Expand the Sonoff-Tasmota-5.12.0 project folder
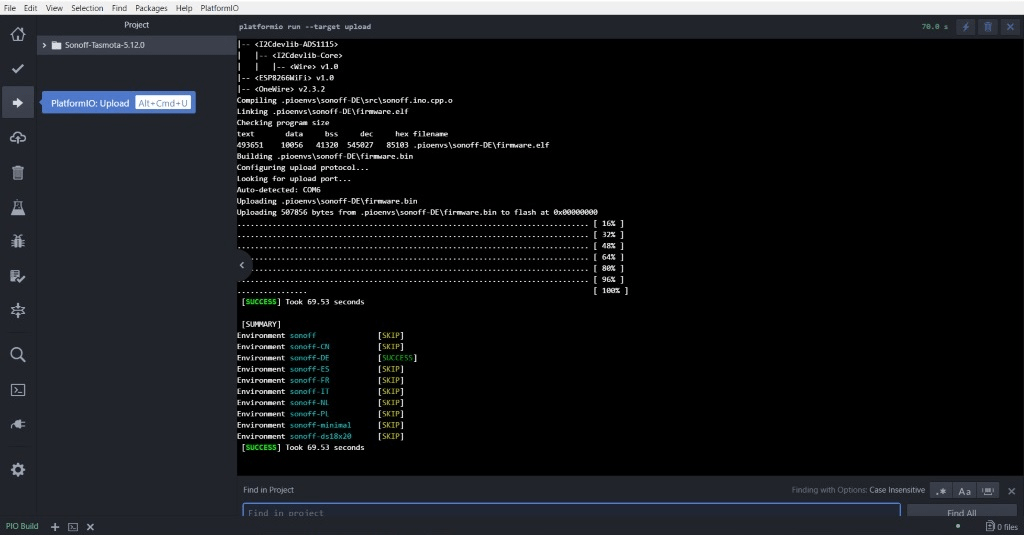This screenshot has width=1024, height=535. (x=44, y=45)
